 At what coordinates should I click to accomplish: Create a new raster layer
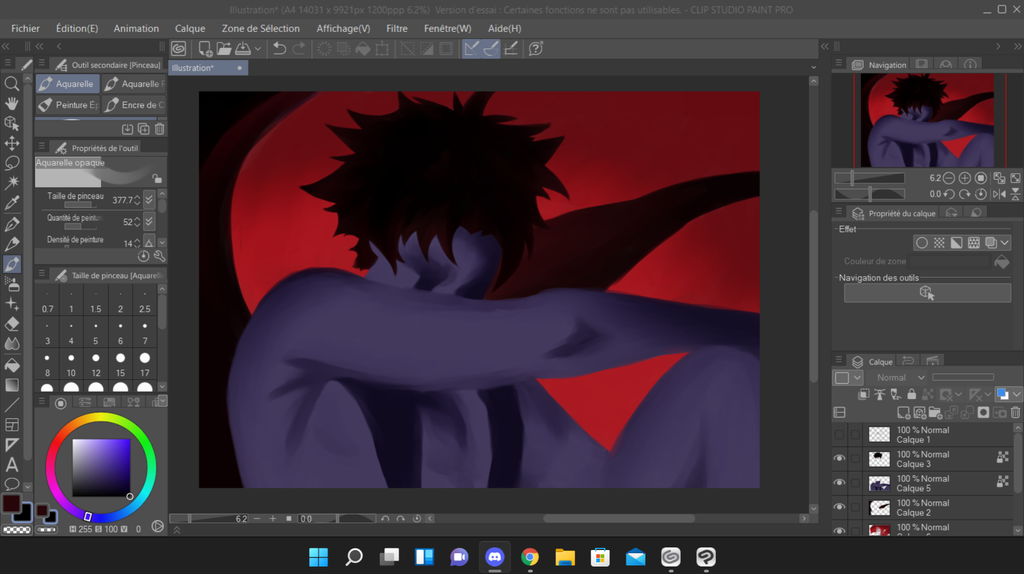(903, 412)
